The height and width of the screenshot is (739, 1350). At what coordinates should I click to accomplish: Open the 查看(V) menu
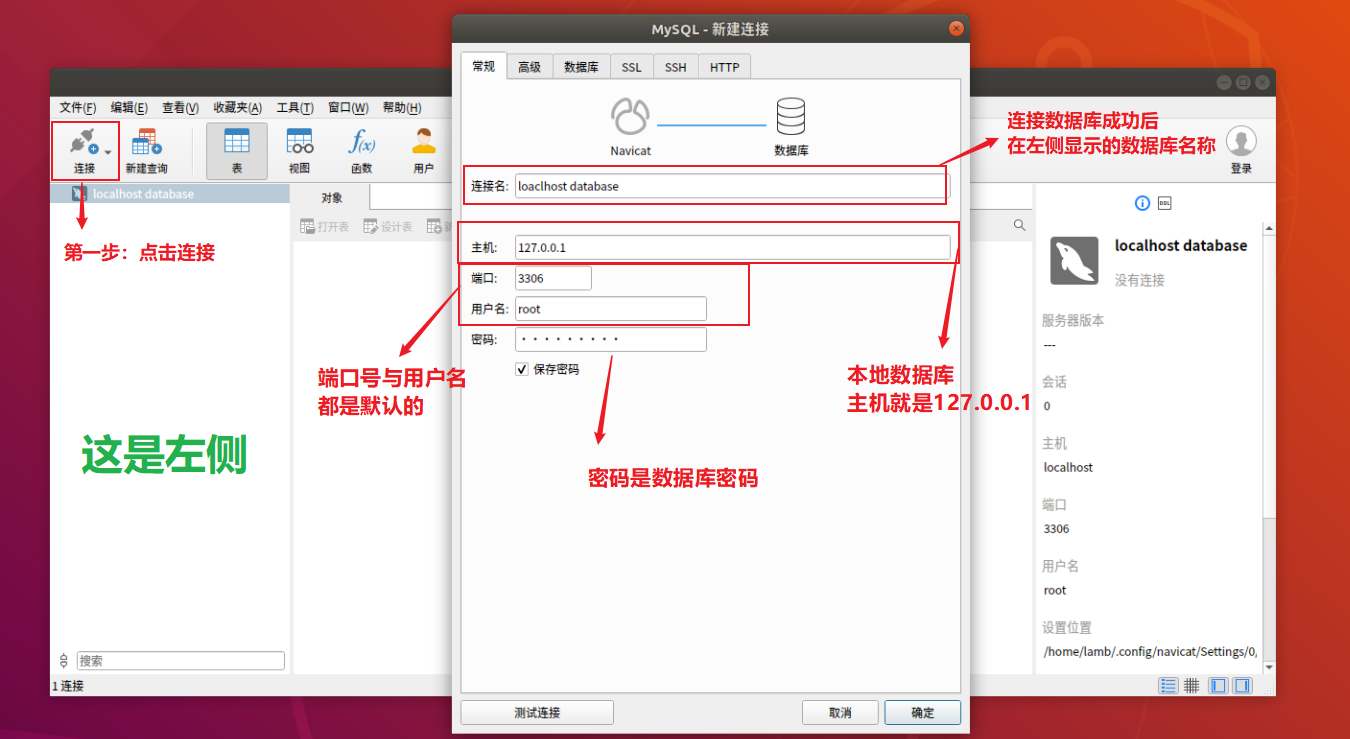click(181, 108)
